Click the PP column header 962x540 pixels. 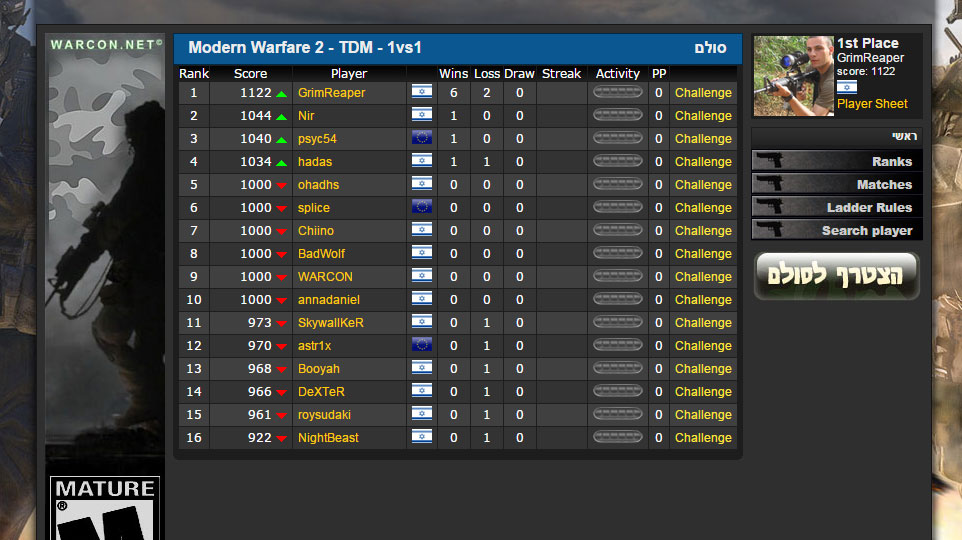pos(659,74)
